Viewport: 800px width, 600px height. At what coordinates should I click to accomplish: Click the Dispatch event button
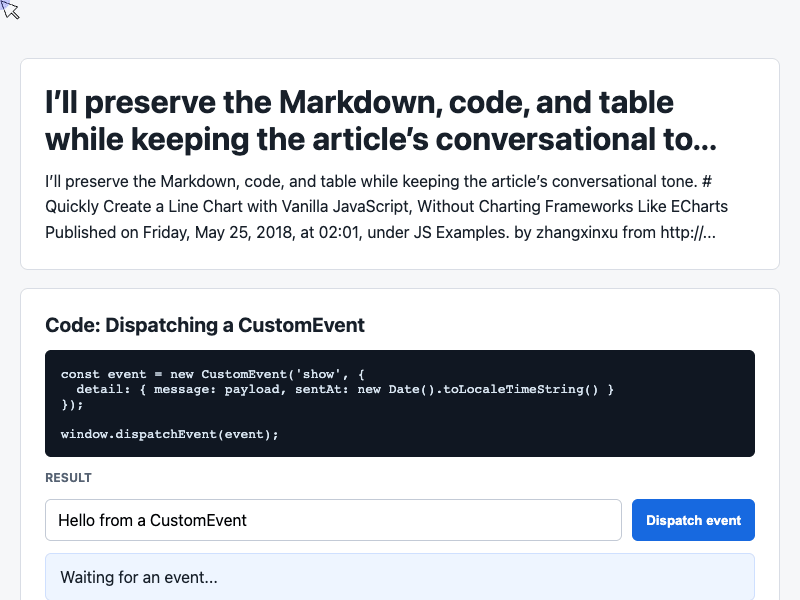(x=693, y=520)
